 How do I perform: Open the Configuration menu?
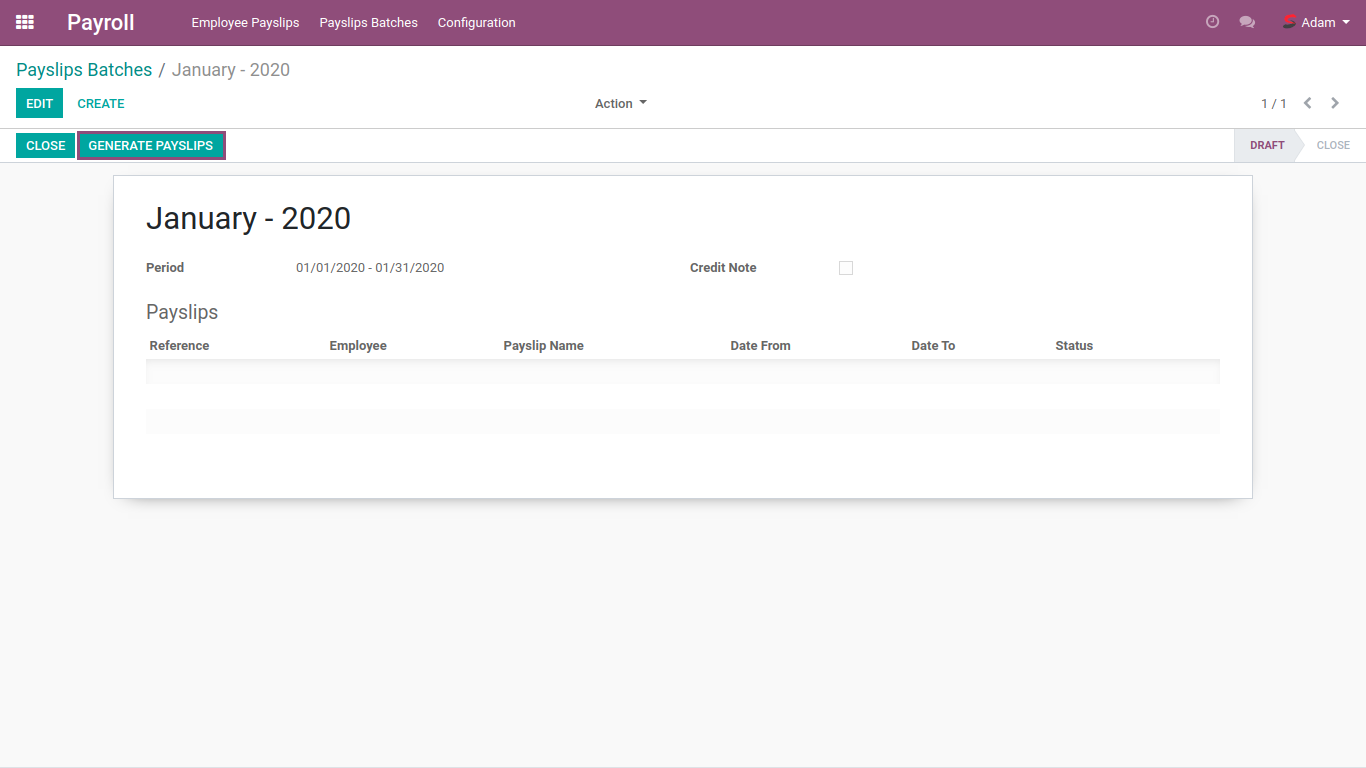coord(476,22)
